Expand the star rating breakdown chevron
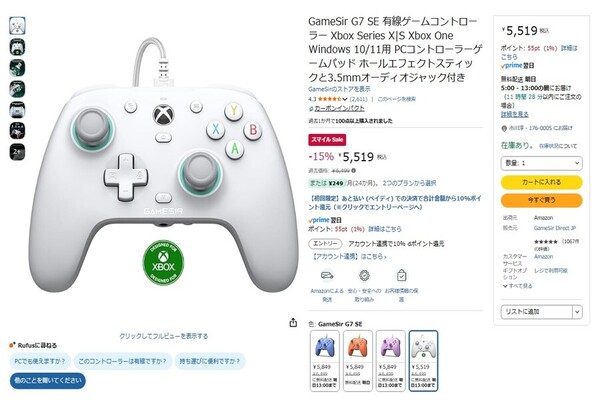The image size is (600, 400). click(x=345, y=100)
